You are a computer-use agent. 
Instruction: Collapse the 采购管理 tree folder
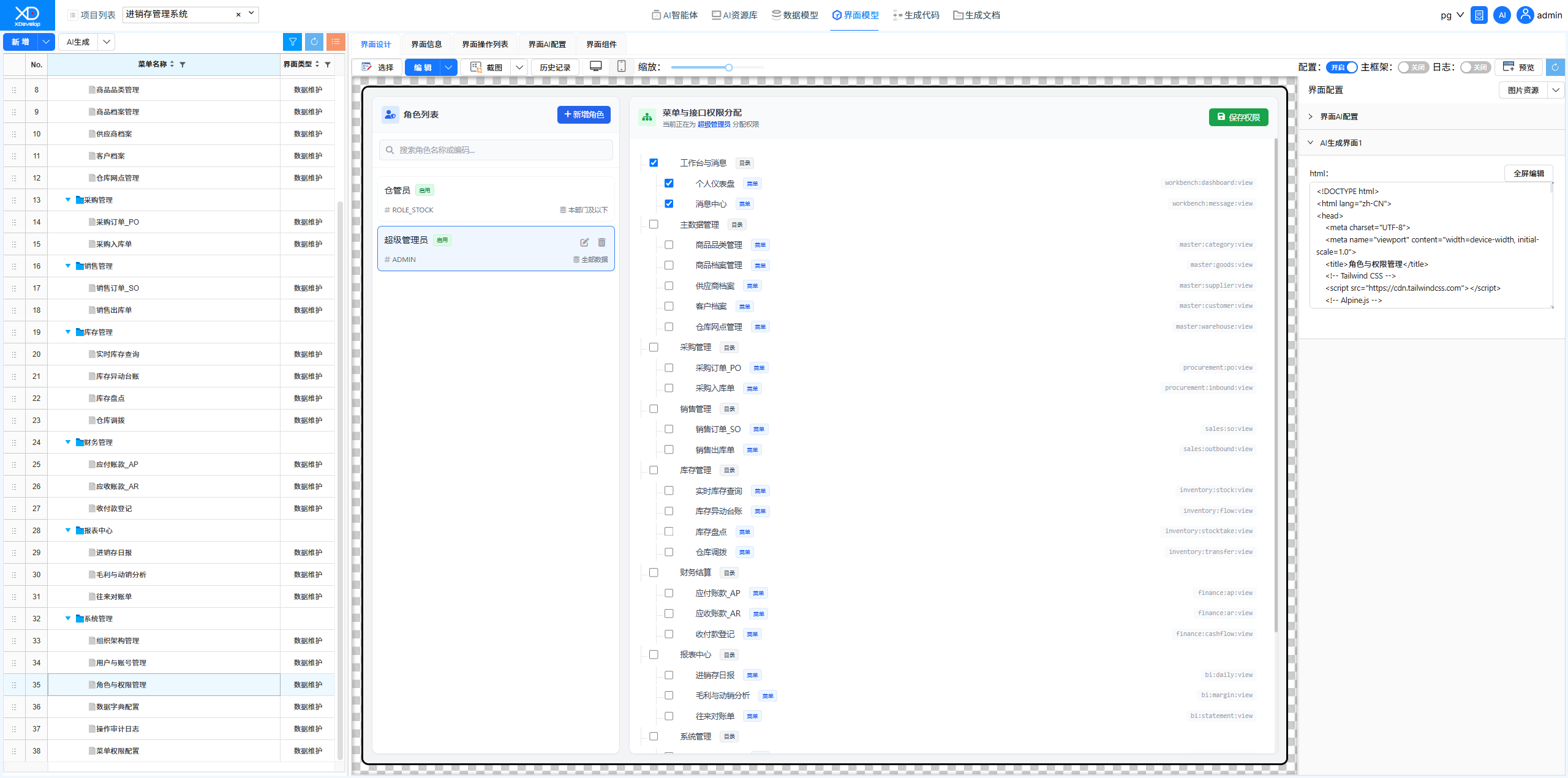pos(68,200)
